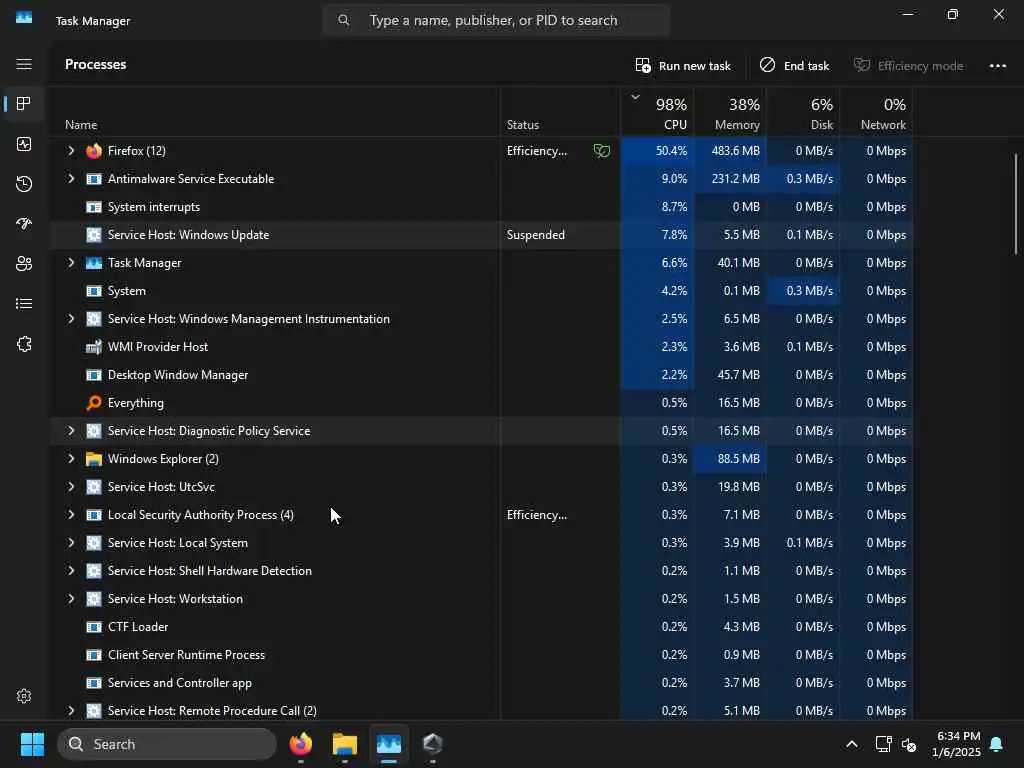Expand Service Host: Local System row
The width and height of the screenshot is (1024, 768).
[71, 543]
